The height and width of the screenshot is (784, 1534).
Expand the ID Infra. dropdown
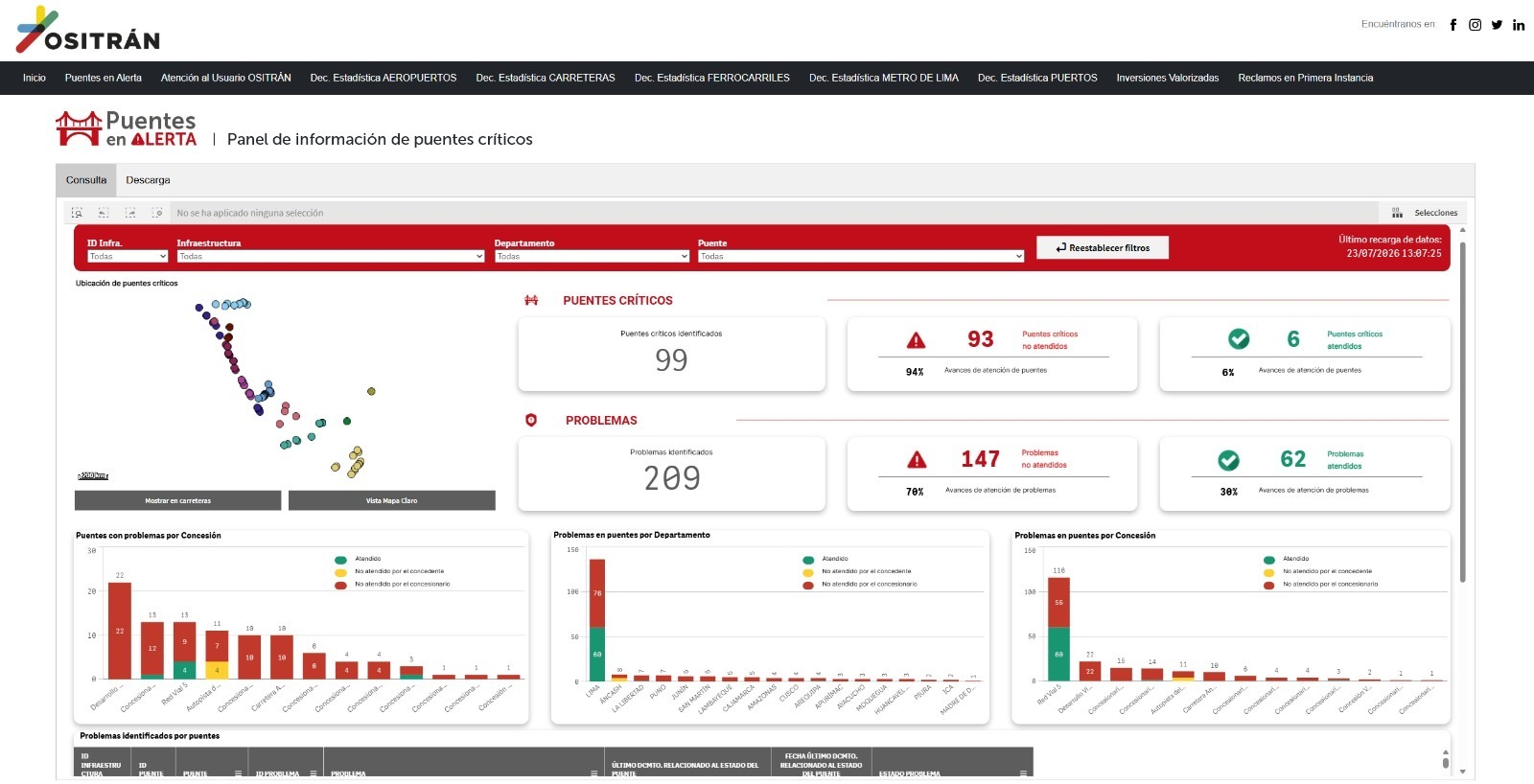tap(128, 256)
